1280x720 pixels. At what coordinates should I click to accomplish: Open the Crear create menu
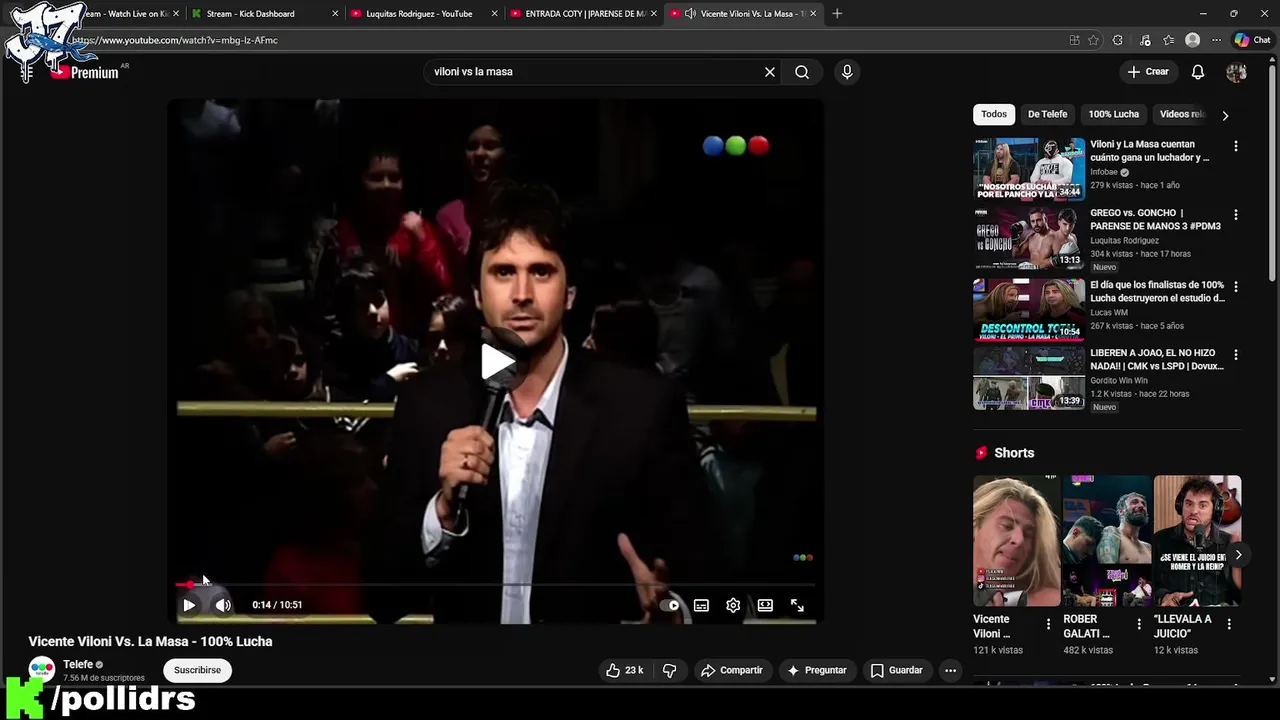(1148, 72)
